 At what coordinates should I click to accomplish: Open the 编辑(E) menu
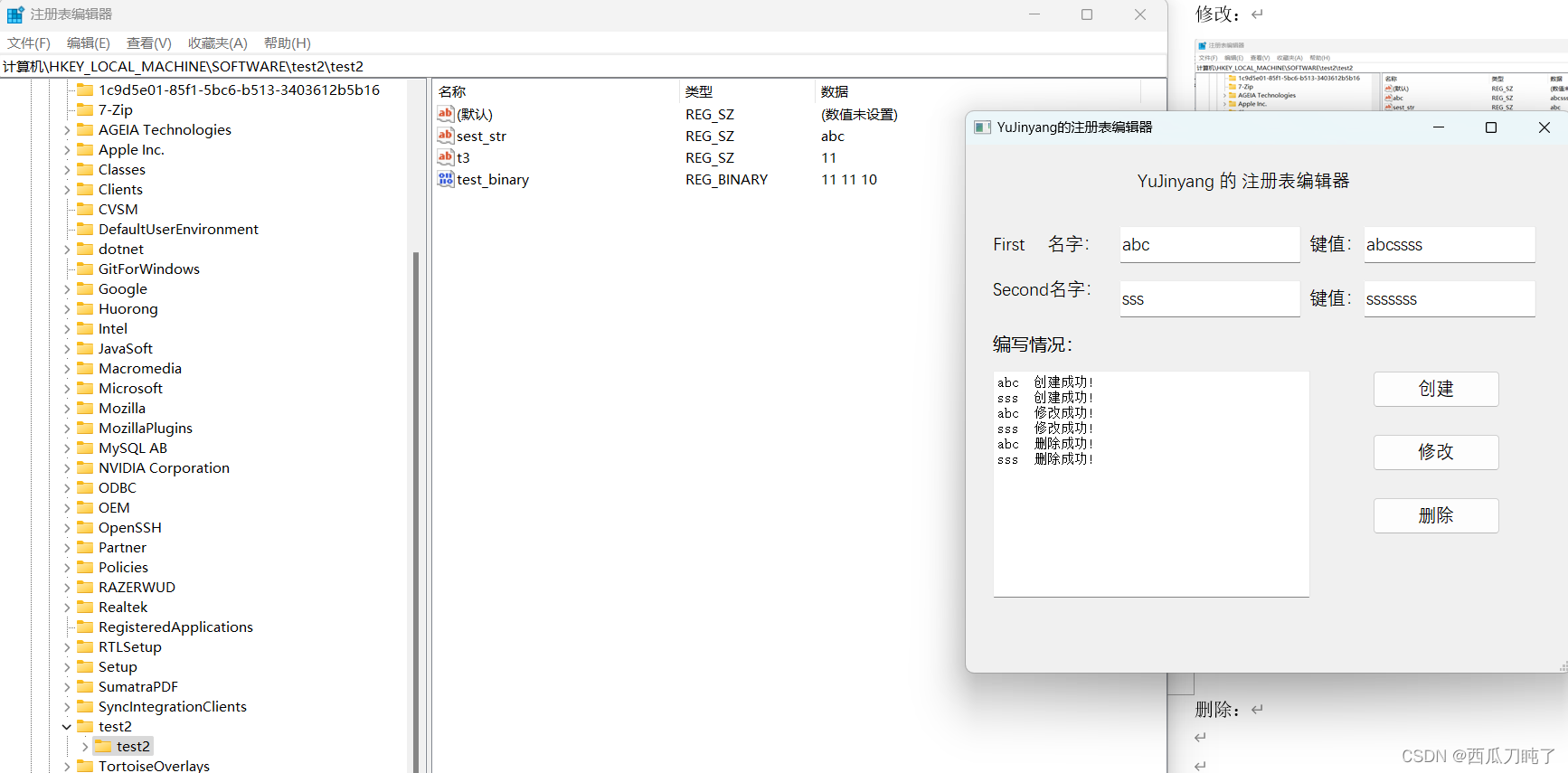pos(89,42)
